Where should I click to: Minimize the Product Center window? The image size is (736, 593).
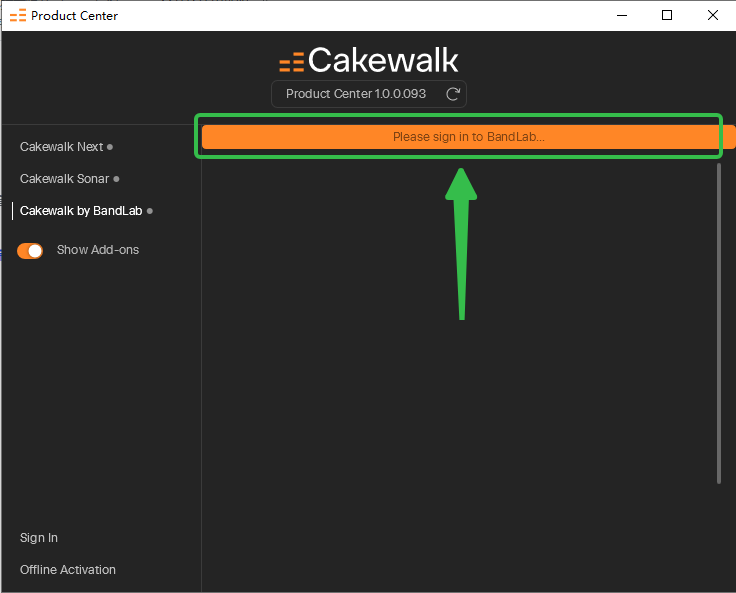coord(622,15)
